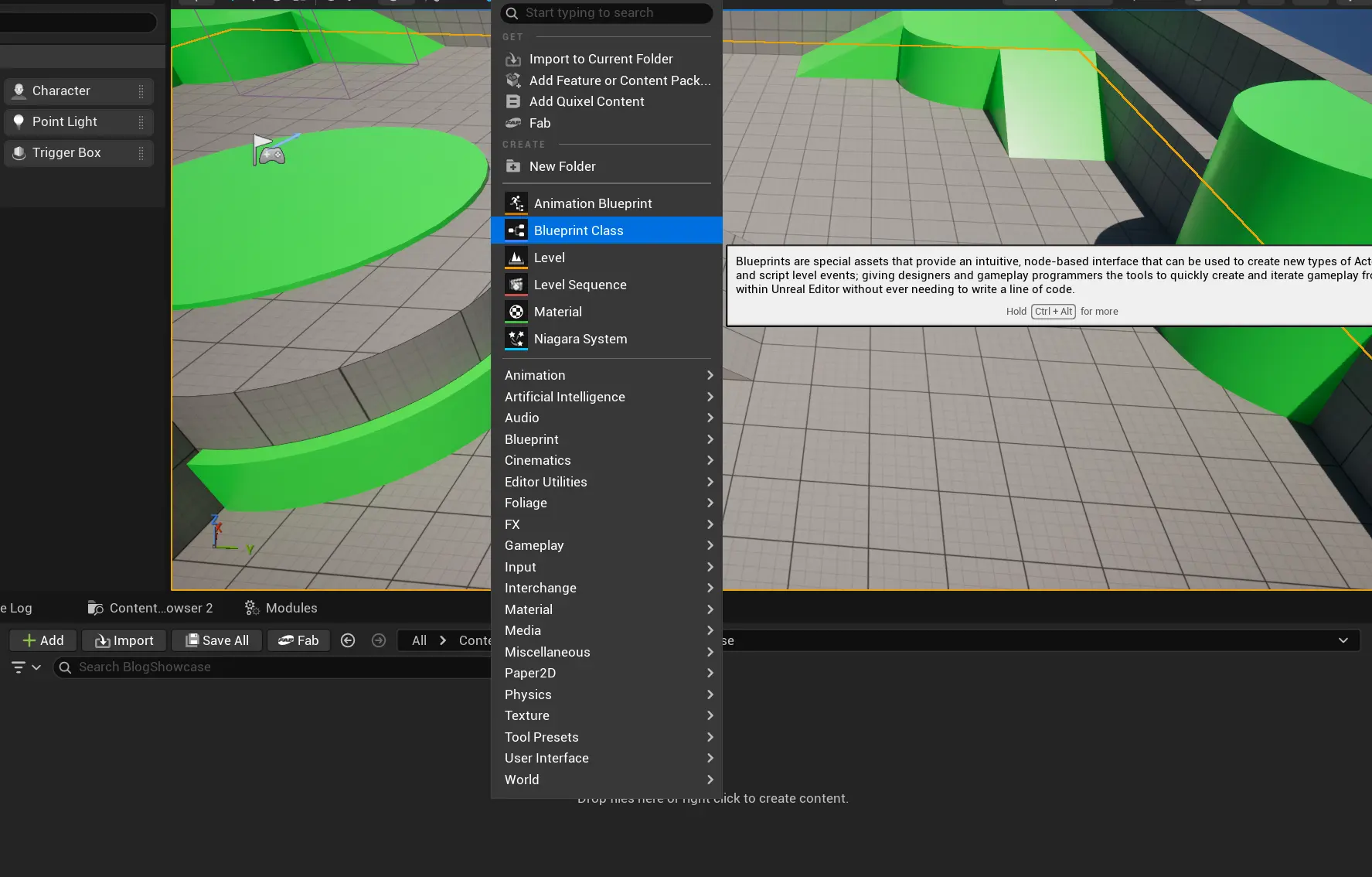Open the World submenu

(607, 780)
